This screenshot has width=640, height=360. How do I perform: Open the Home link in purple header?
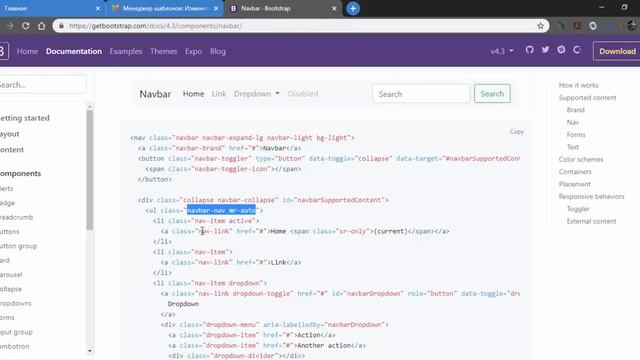click(x=27, y=51)
